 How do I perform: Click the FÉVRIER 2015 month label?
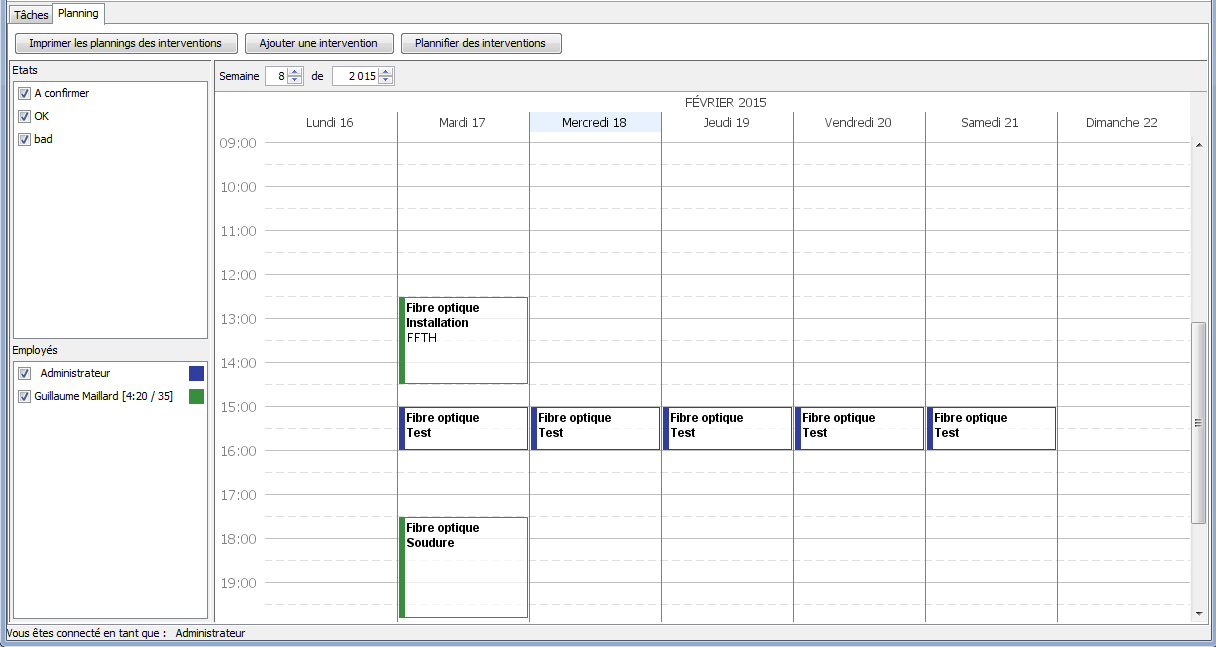click(726, 102)
